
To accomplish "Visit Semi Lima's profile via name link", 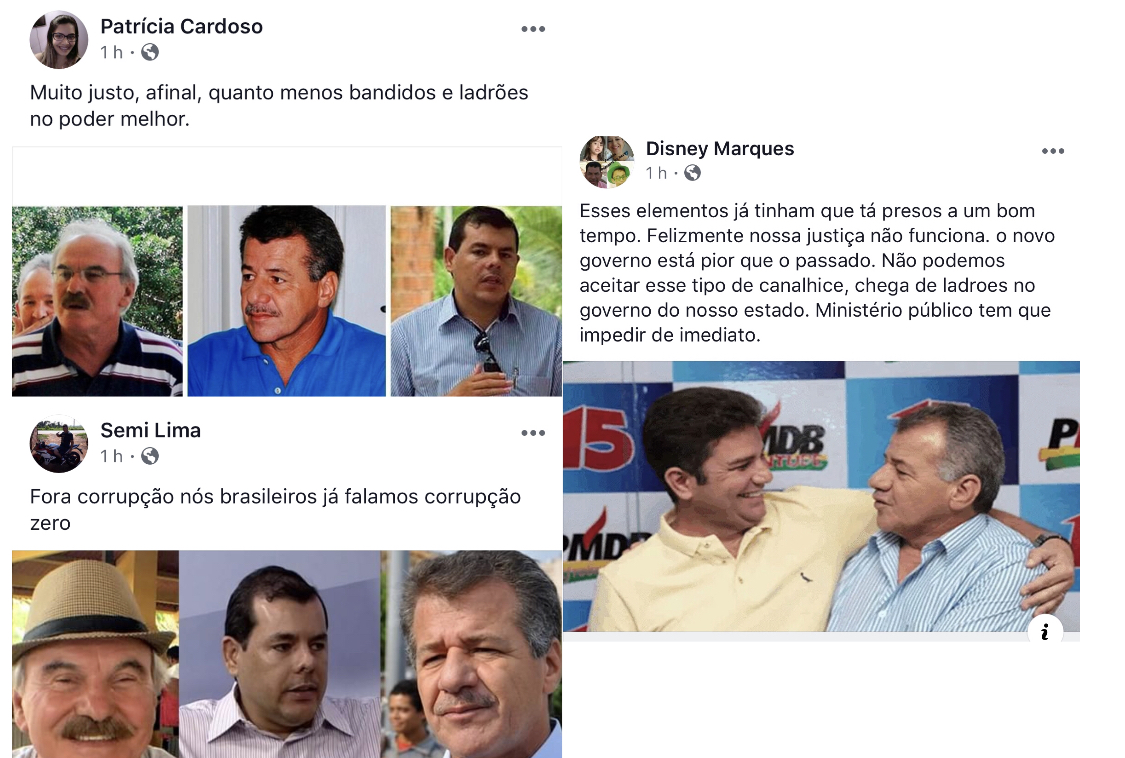I will pyautogui.click(x=151, y=431).
